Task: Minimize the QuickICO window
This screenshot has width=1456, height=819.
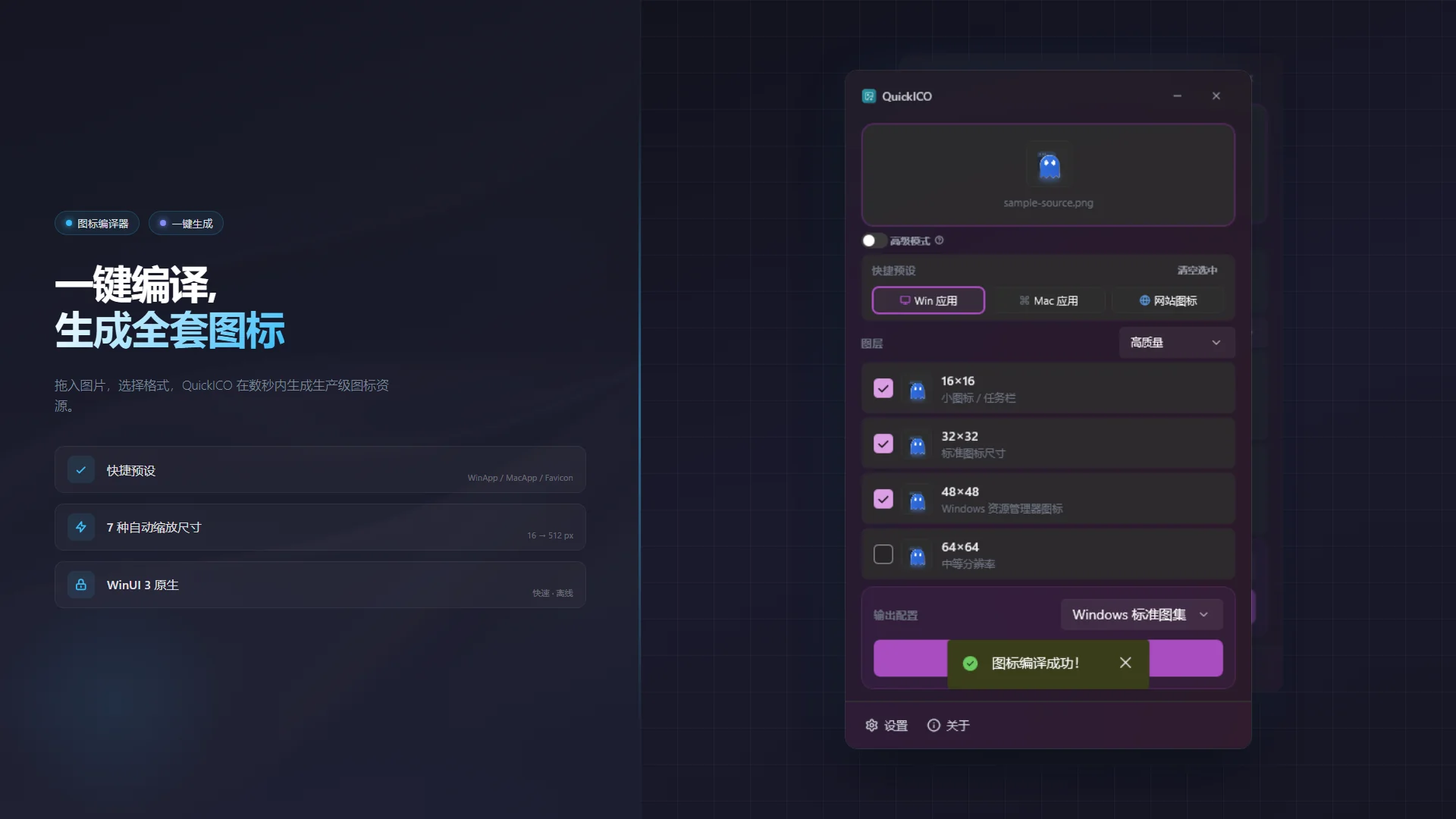Action: tap(1177, 96)
